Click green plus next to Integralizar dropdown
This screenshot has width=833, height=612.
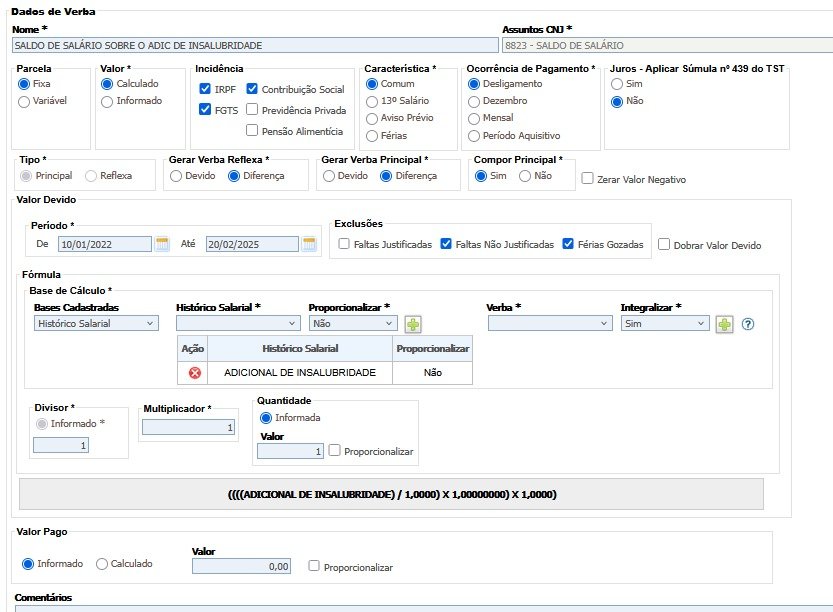pyautogui.click(x=725, y=324)
